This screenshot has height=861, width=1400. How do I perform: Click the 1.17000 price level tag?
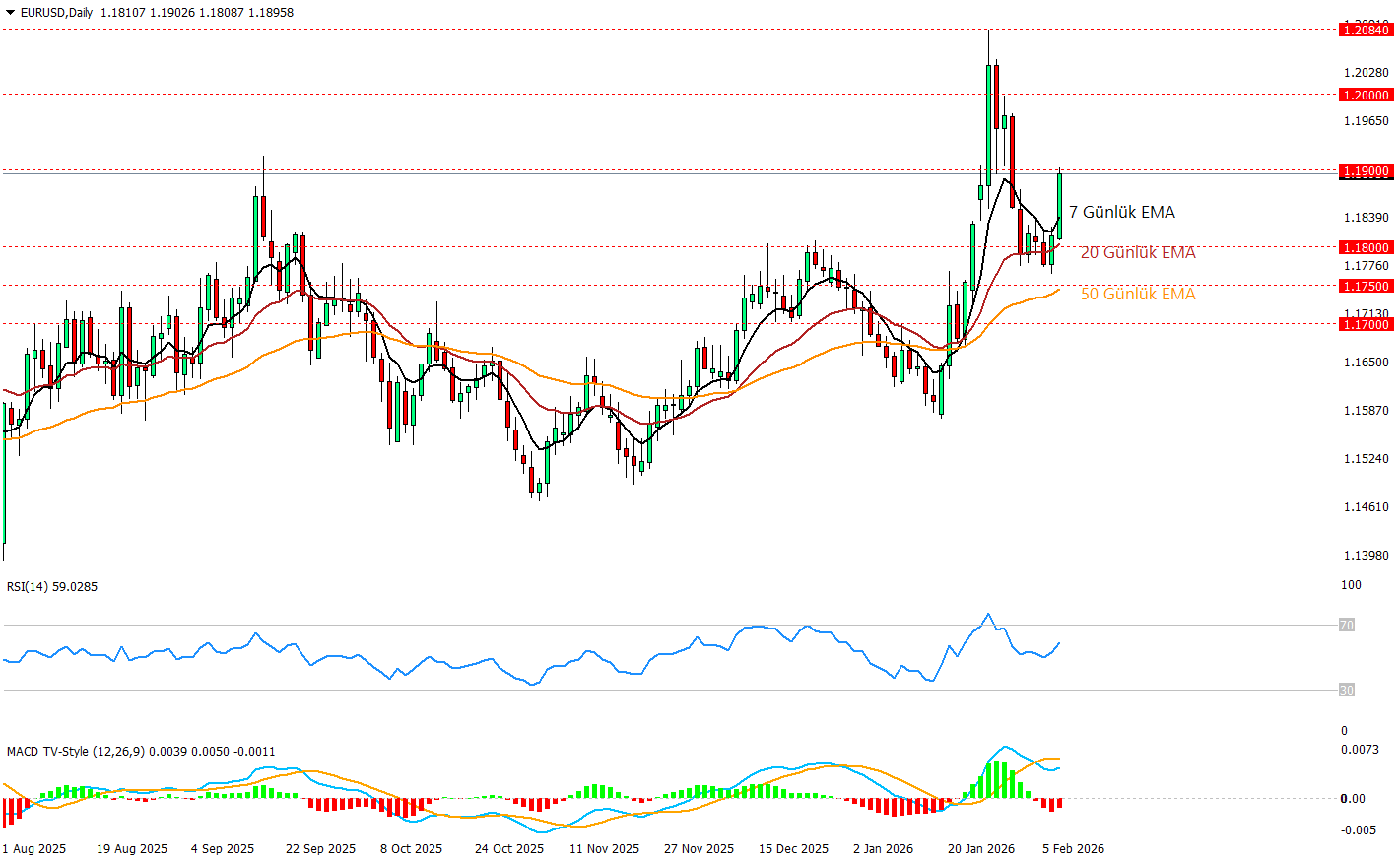coord(1366,324)
